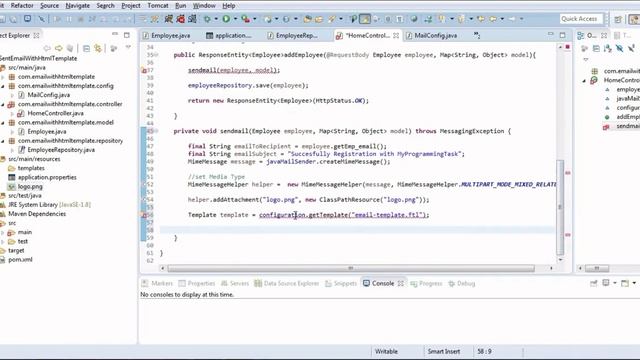Click Project Explorer back arrow

pyautogui.click(x=47, y=49)
